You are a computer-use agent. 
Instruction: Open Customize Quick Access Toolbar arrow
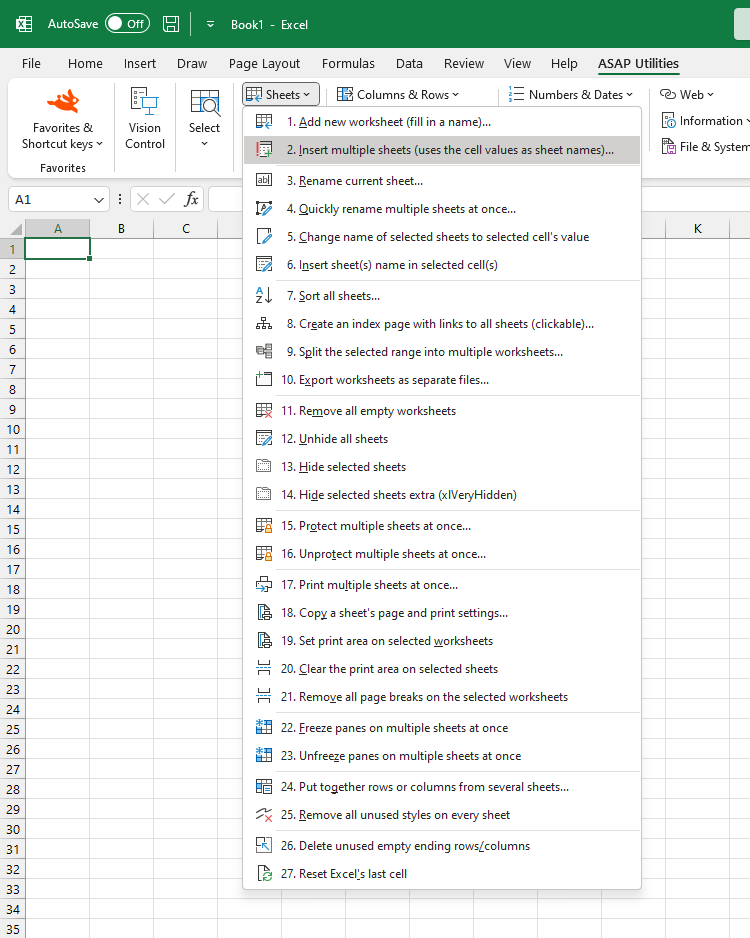click(211, 25)
